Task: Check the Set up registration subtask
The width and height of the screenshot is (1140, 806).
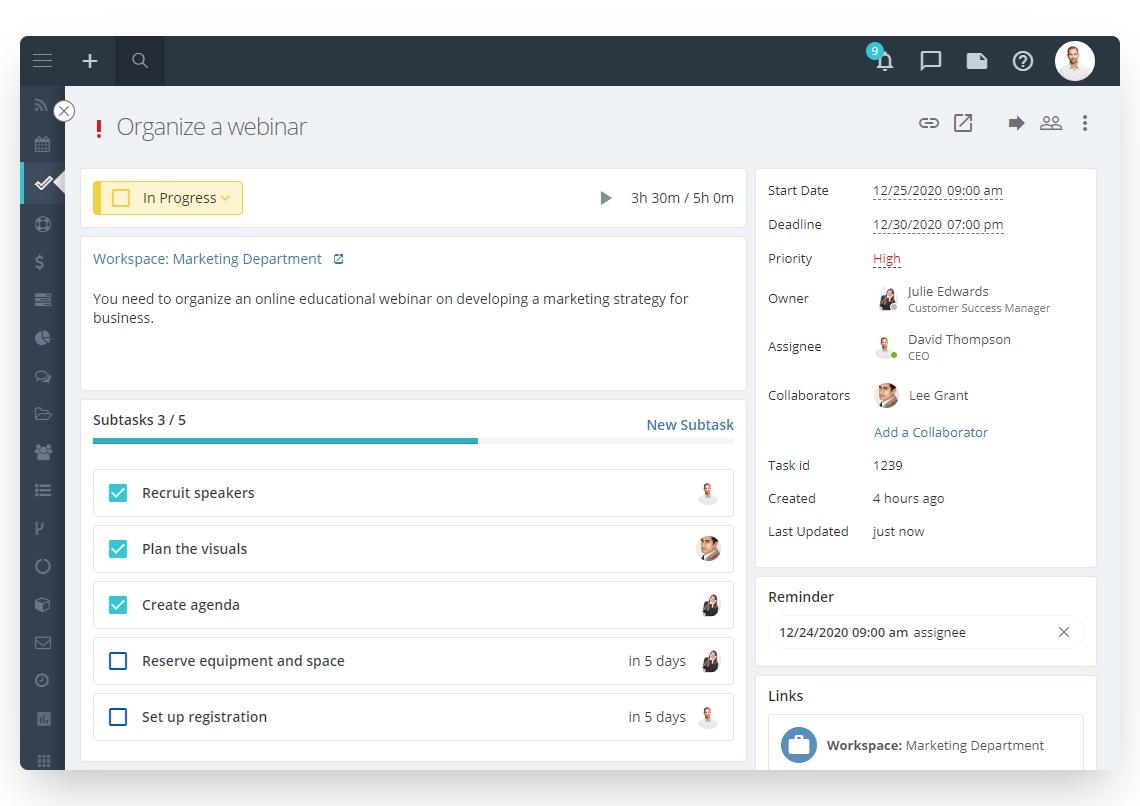Action: (x=118, y=717)
